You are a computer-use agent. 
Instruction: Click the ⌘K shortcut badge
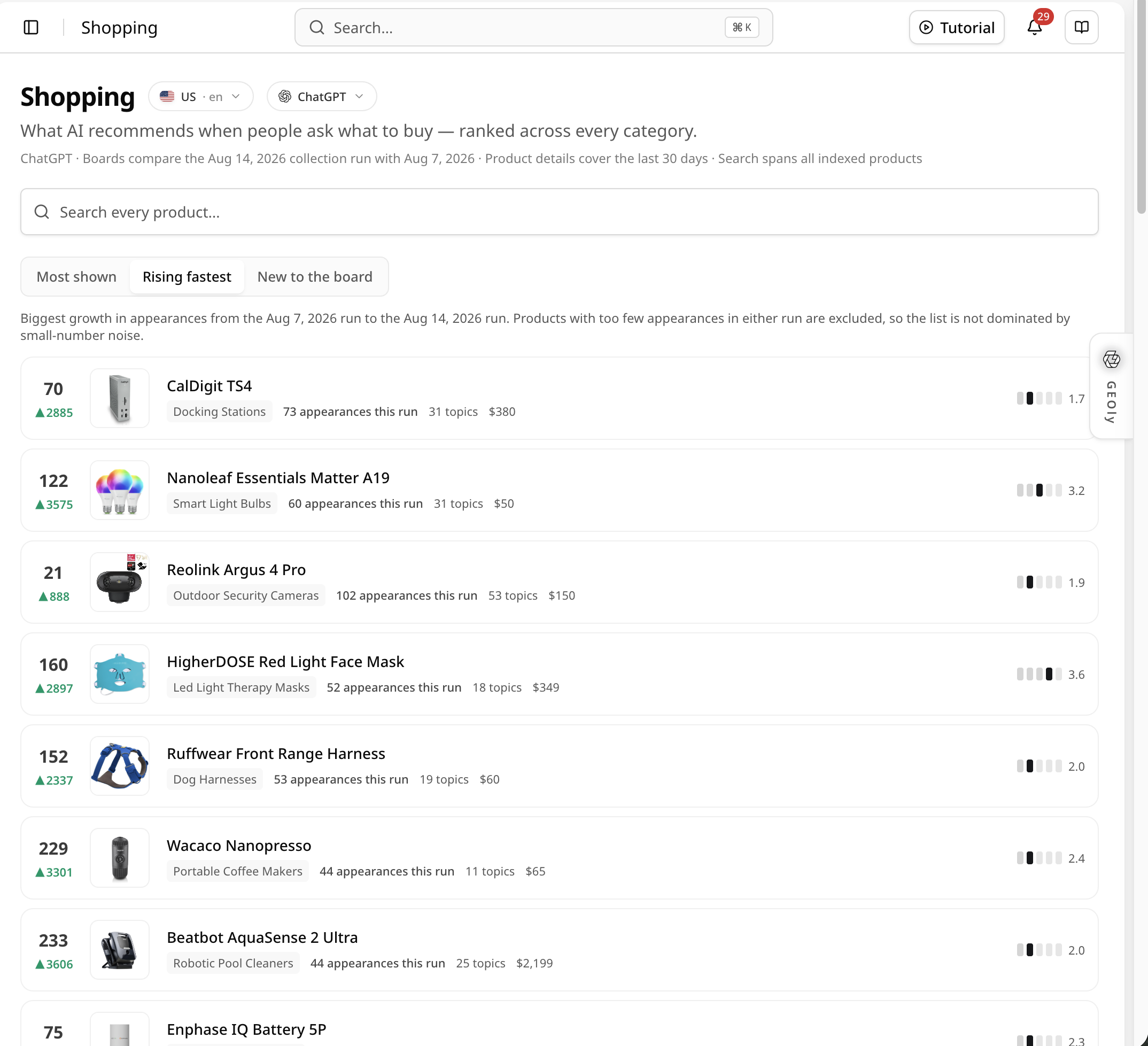[x=741, y=27]
